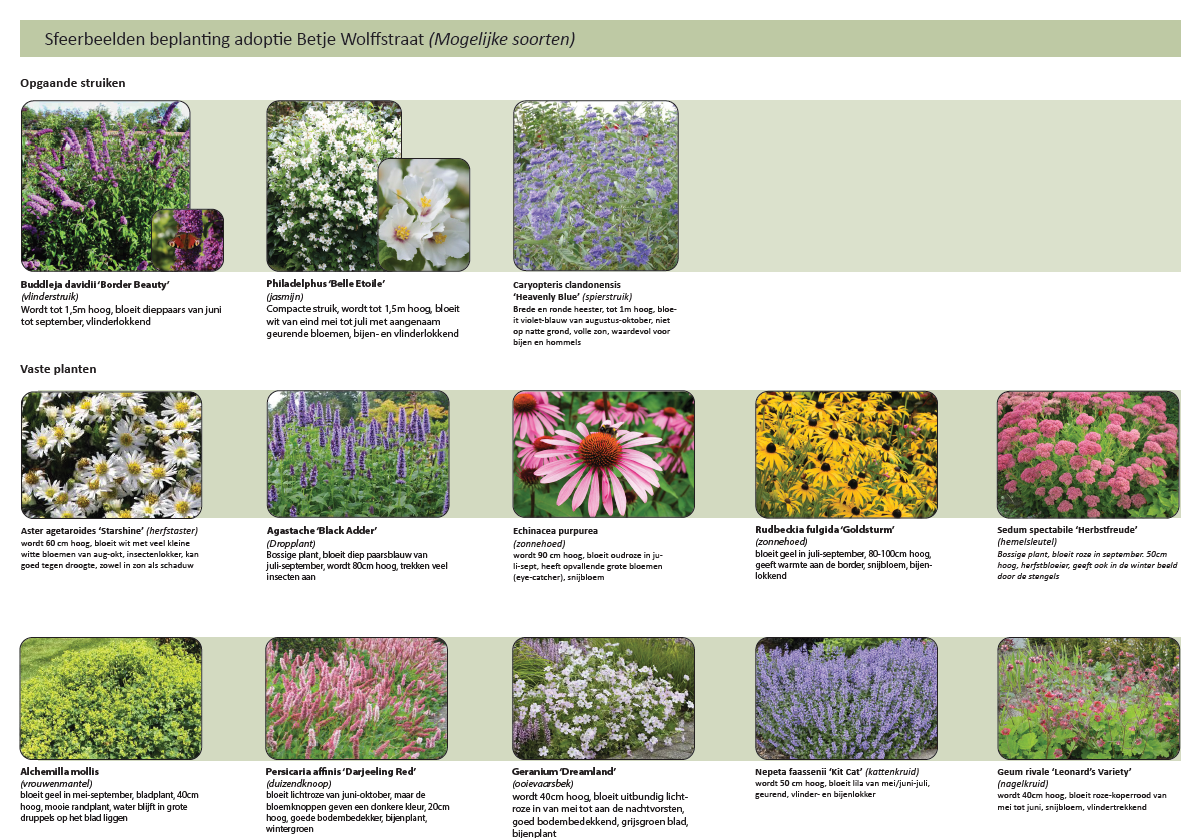Image resolution: width=1198 pixels, height=838 pixels.
Task: Click the Agastache 'Black Adder' photo
Action: point(357,454)
